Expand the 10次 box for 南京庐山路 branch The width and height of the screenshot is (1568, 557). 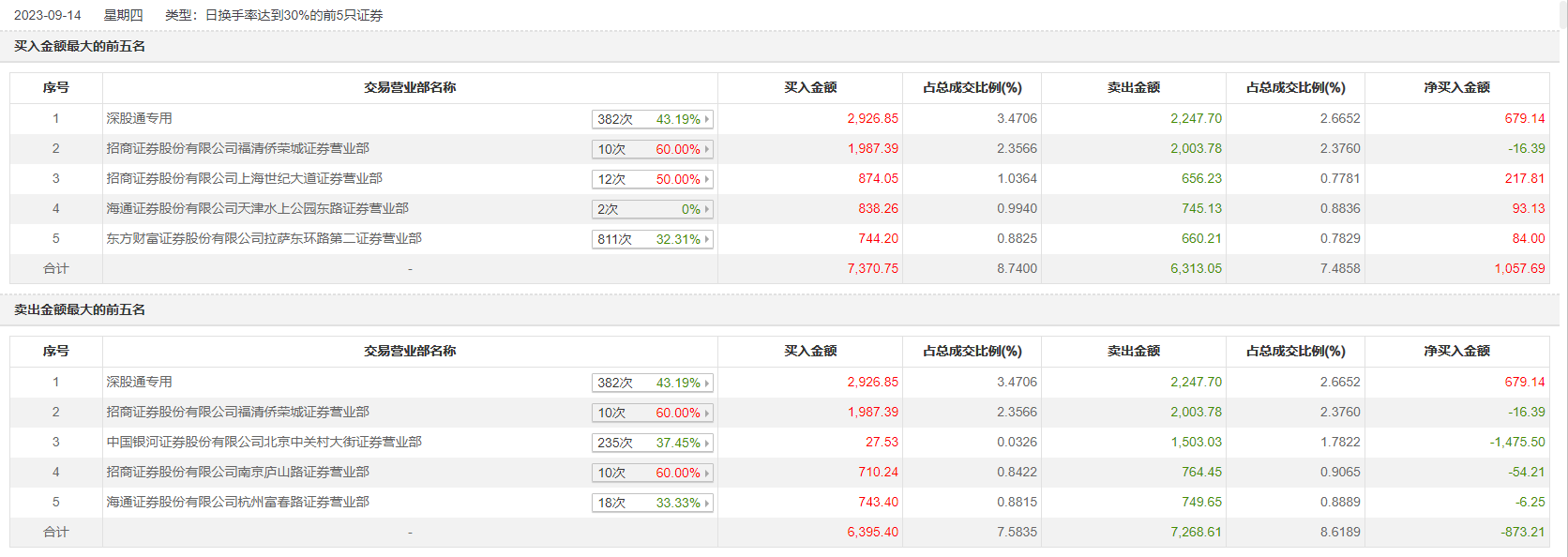click(653, 473)
